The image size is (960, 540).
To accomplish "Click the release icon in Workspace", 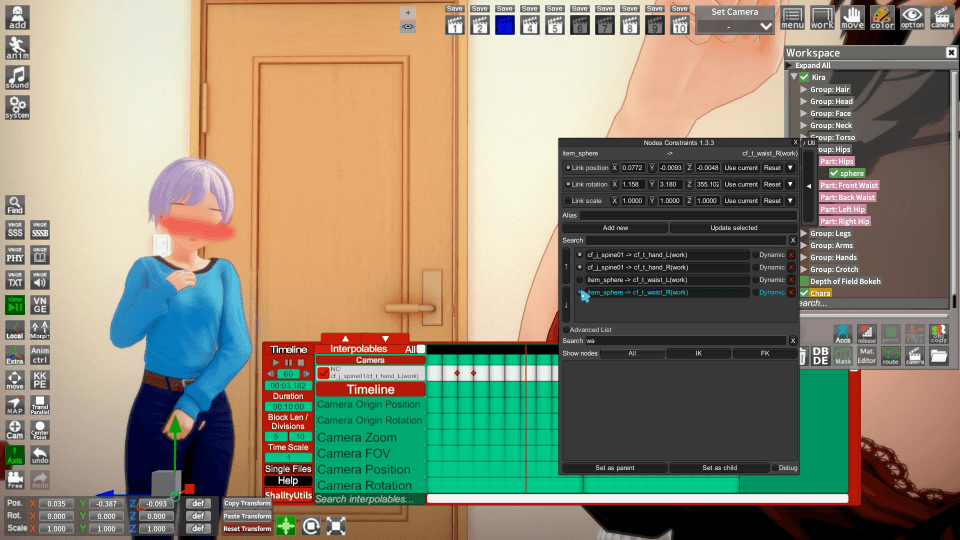I will pyautogui.click(x=866, y=334).
